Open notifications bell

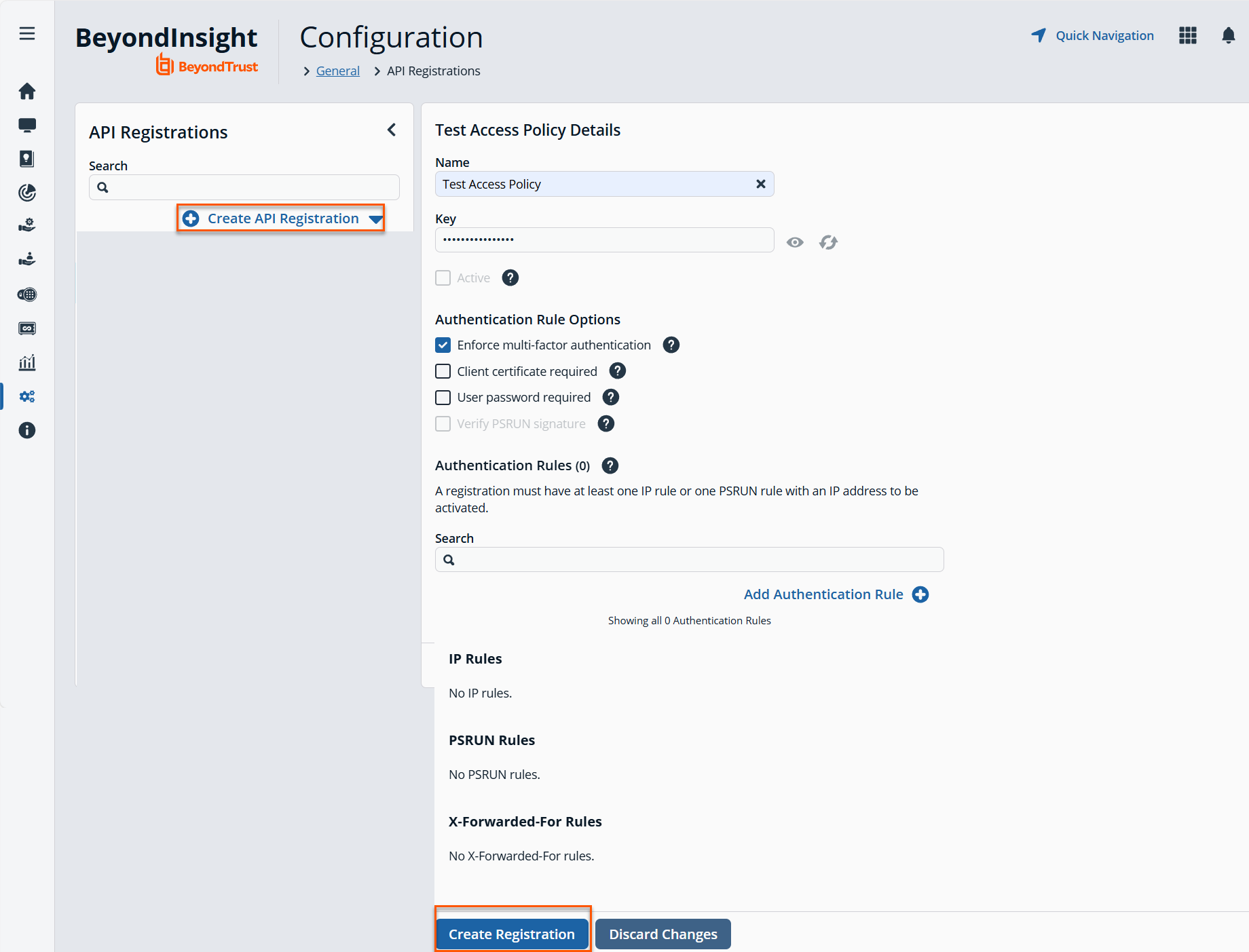1229,35
